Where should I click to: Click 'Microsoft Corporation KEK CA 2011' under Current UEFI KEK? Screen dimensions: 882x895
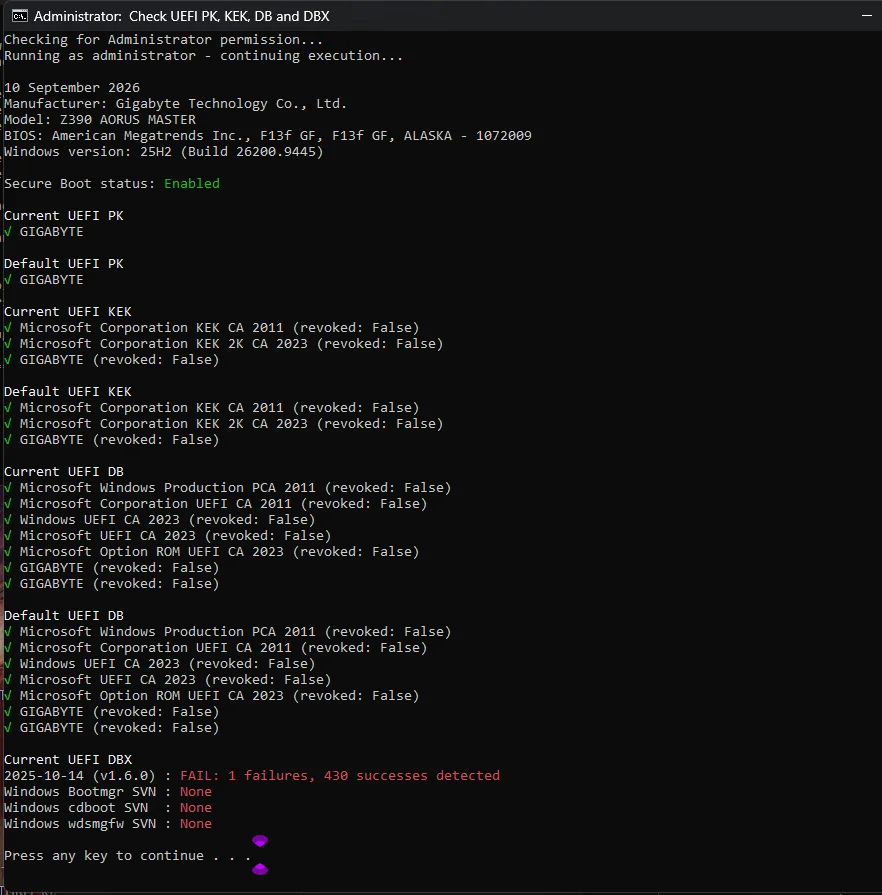point(152,328)
